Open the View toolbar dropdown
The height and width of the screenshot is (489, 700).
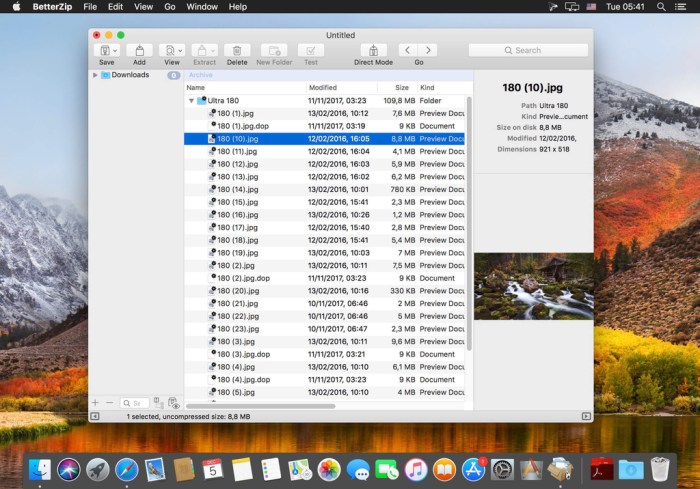172,50
